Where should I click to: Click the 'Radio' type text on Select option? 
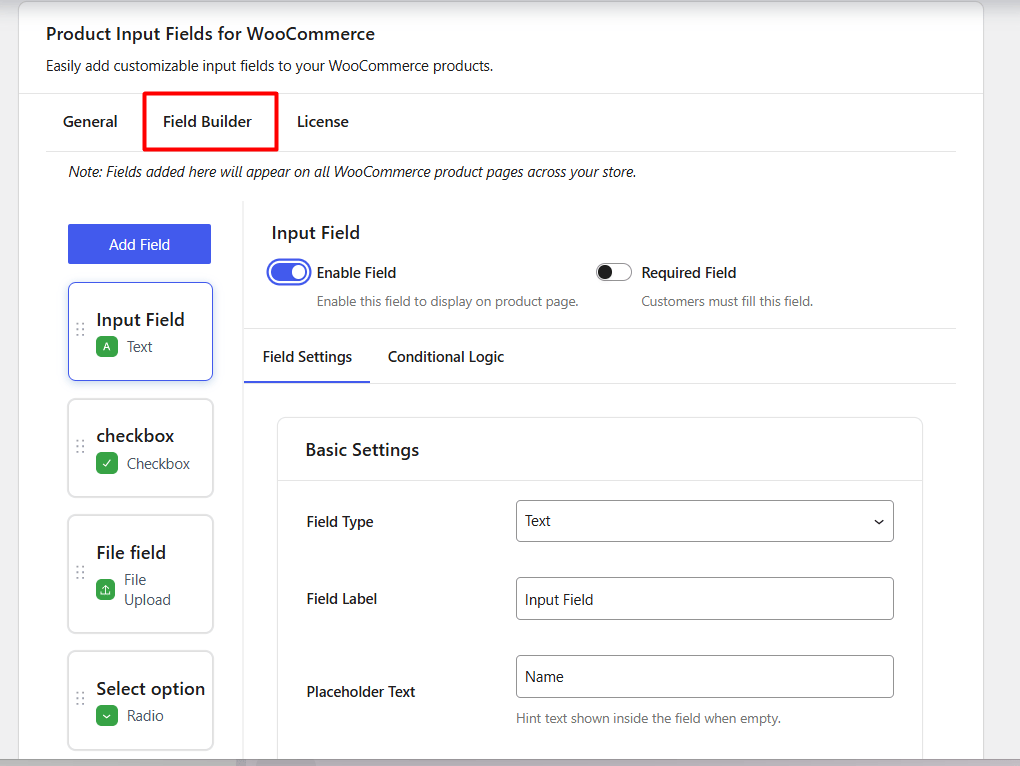tap(145, 716)
